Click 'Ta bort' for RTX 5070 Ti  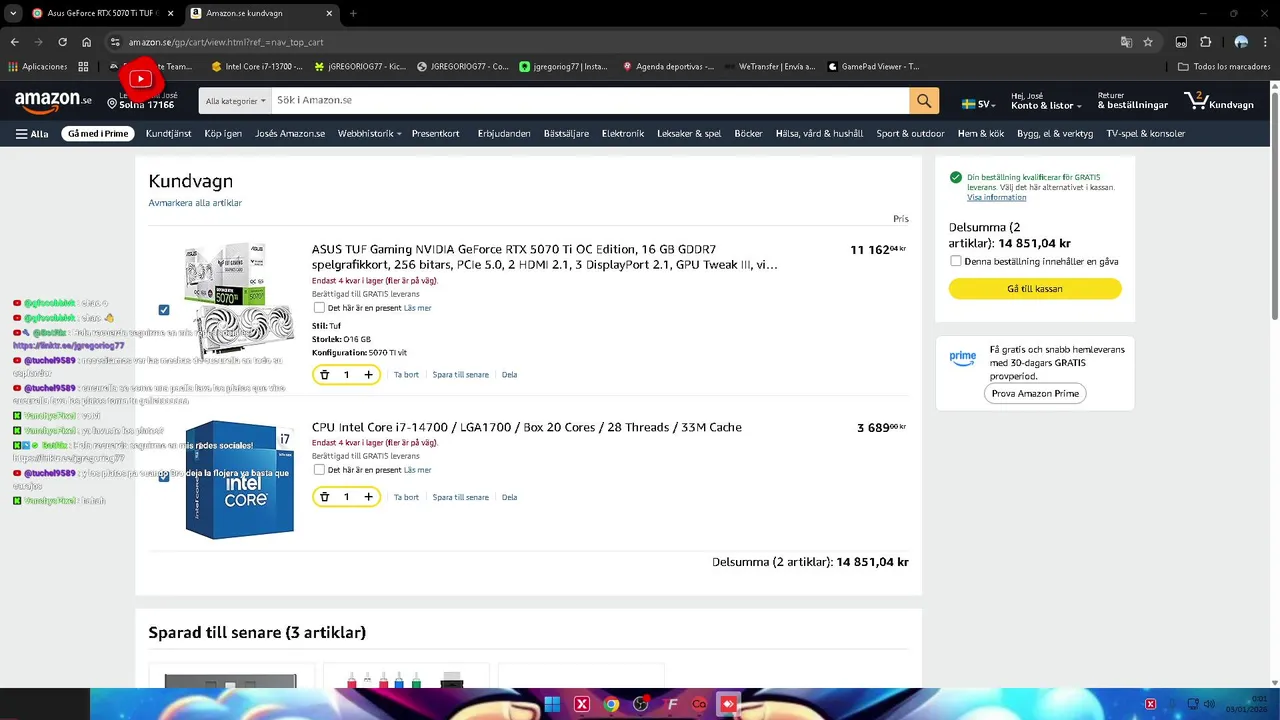[x=406, y=375]
